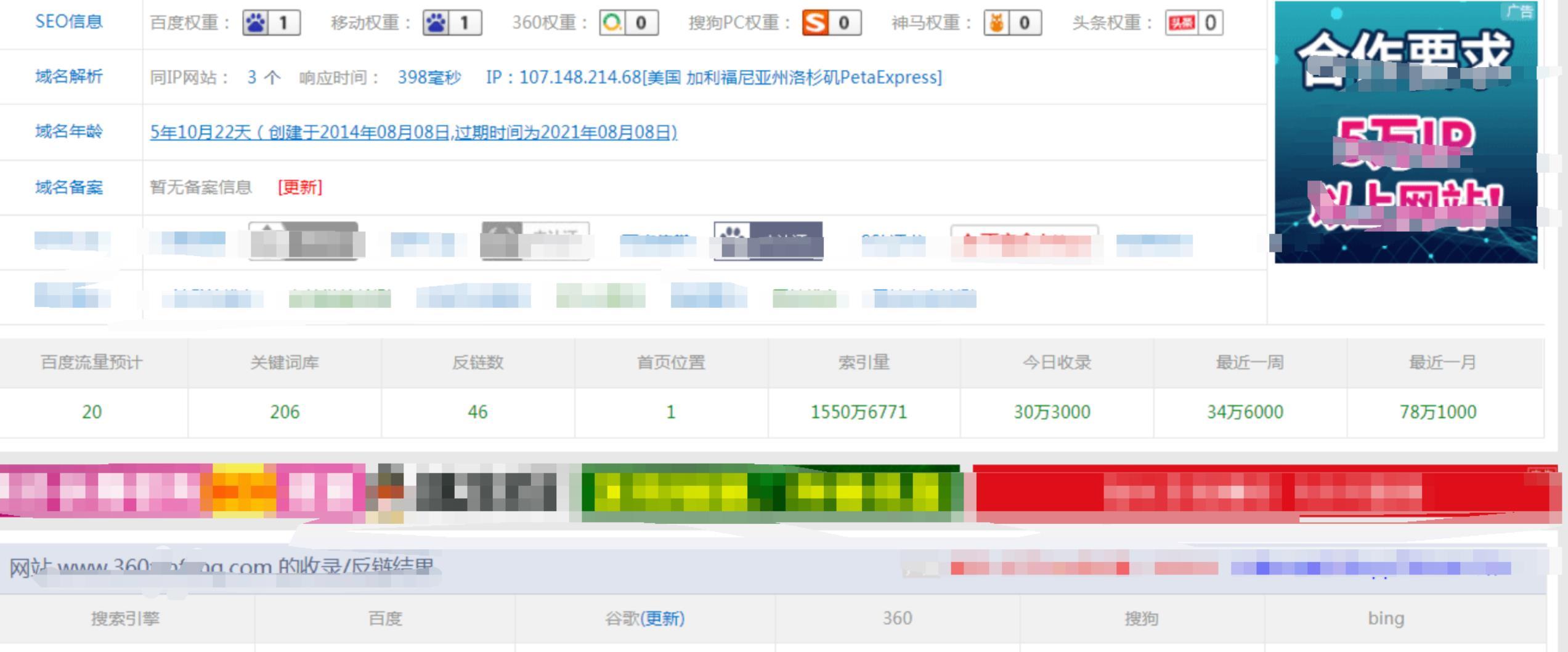Click the Shenma weight badge icon
Image resolution: width=1568 pixels, height=652 pixels.
pos(1012,23)
